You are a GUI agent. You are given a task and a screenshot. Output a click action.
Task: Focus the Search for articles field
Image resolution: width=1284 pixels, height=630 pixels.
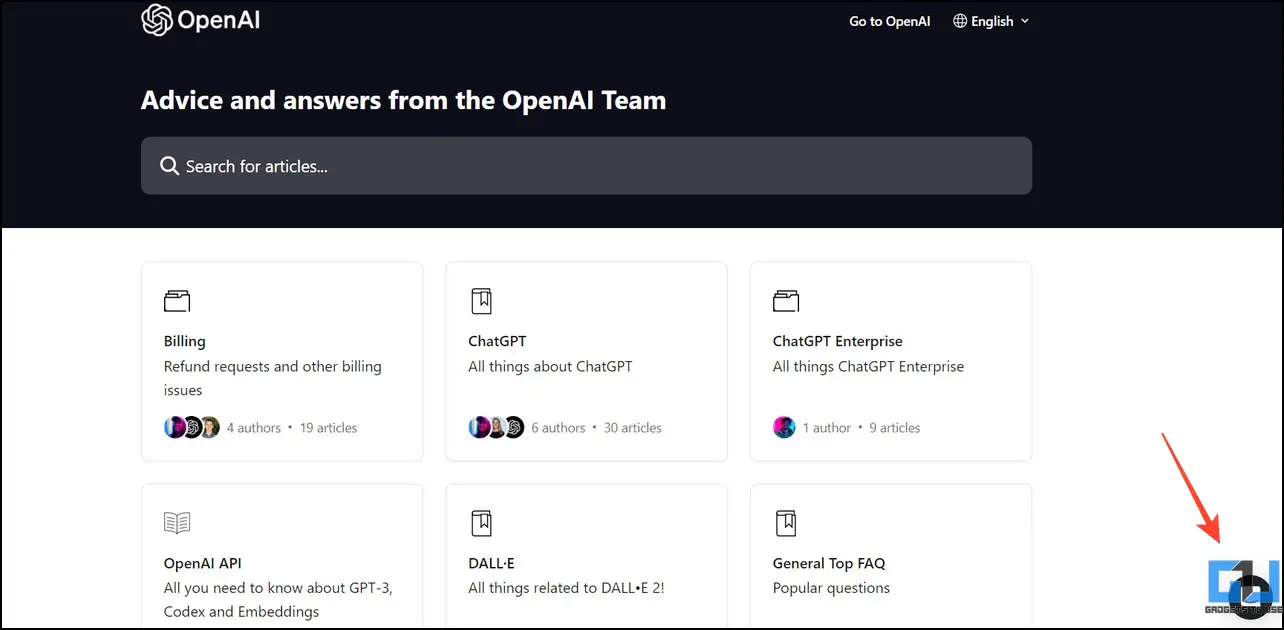(x=586, y=166)
